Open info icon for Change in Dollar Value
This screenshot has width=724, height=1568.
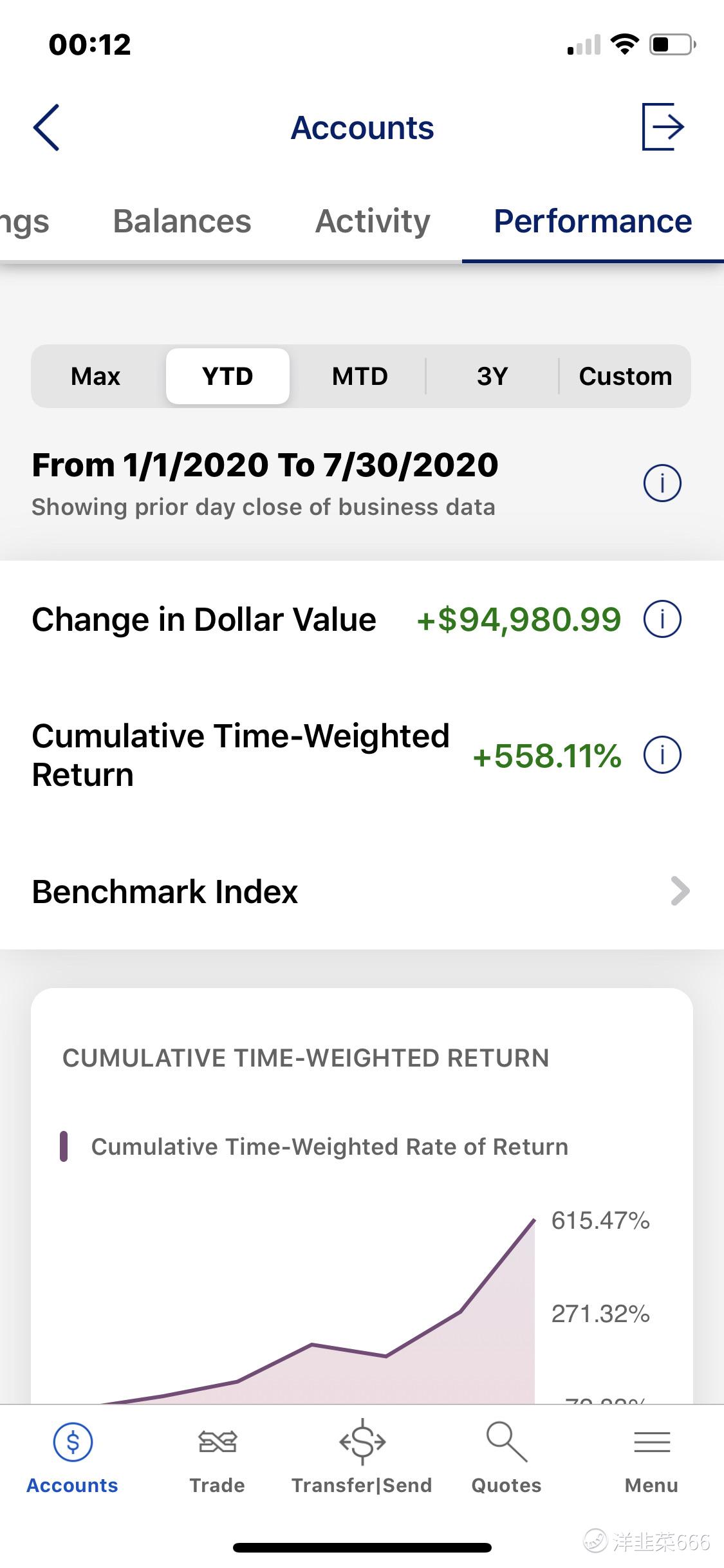coord(662,619)
